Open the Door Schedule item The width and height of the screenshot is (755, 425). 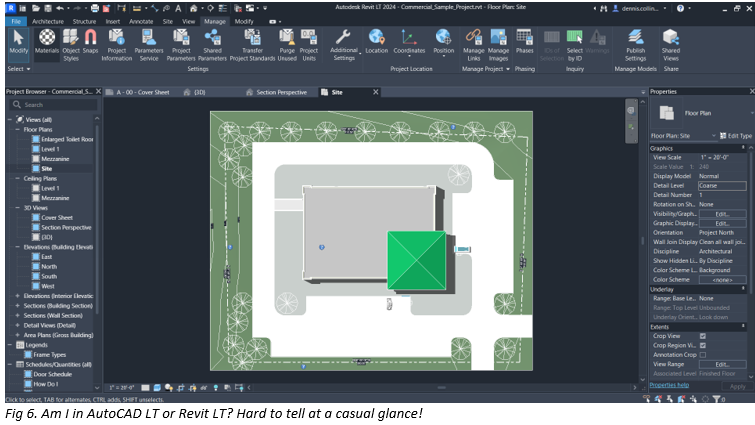[52, 374]
